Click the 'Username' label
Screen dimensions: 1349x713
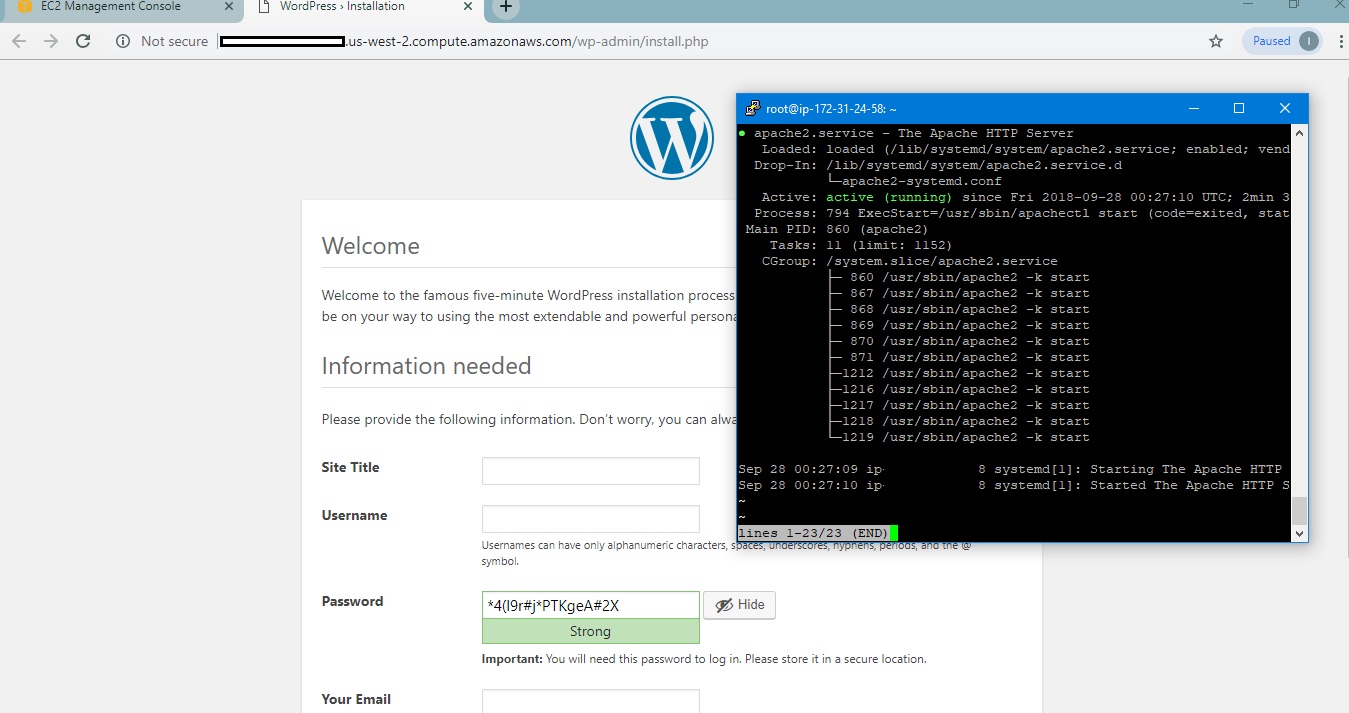(354, 515)
